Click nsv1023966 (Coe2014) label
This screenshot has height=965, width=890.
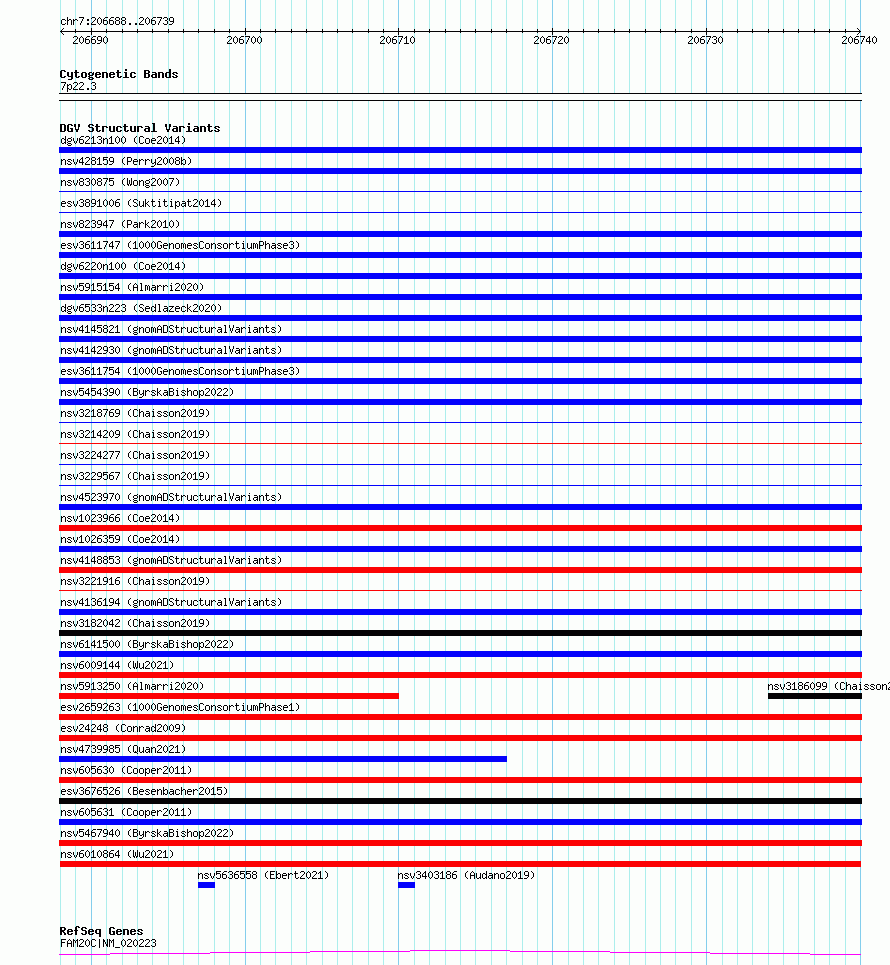click(120, 518)
